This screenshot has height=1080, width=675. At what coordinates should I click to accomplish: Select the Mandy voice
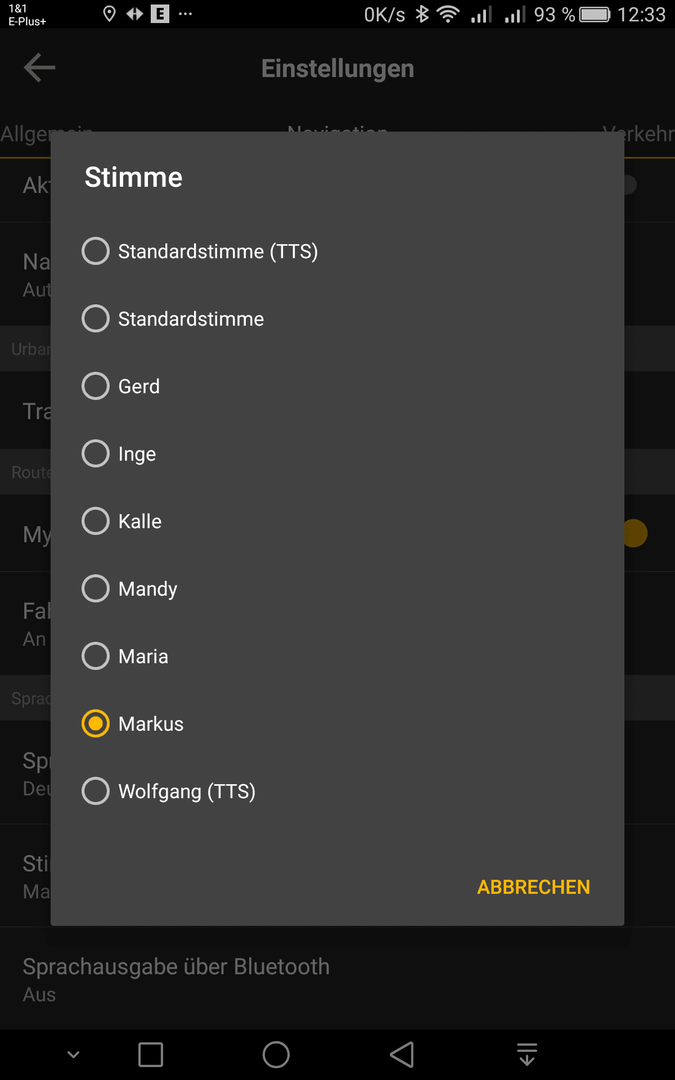[129, 589]
